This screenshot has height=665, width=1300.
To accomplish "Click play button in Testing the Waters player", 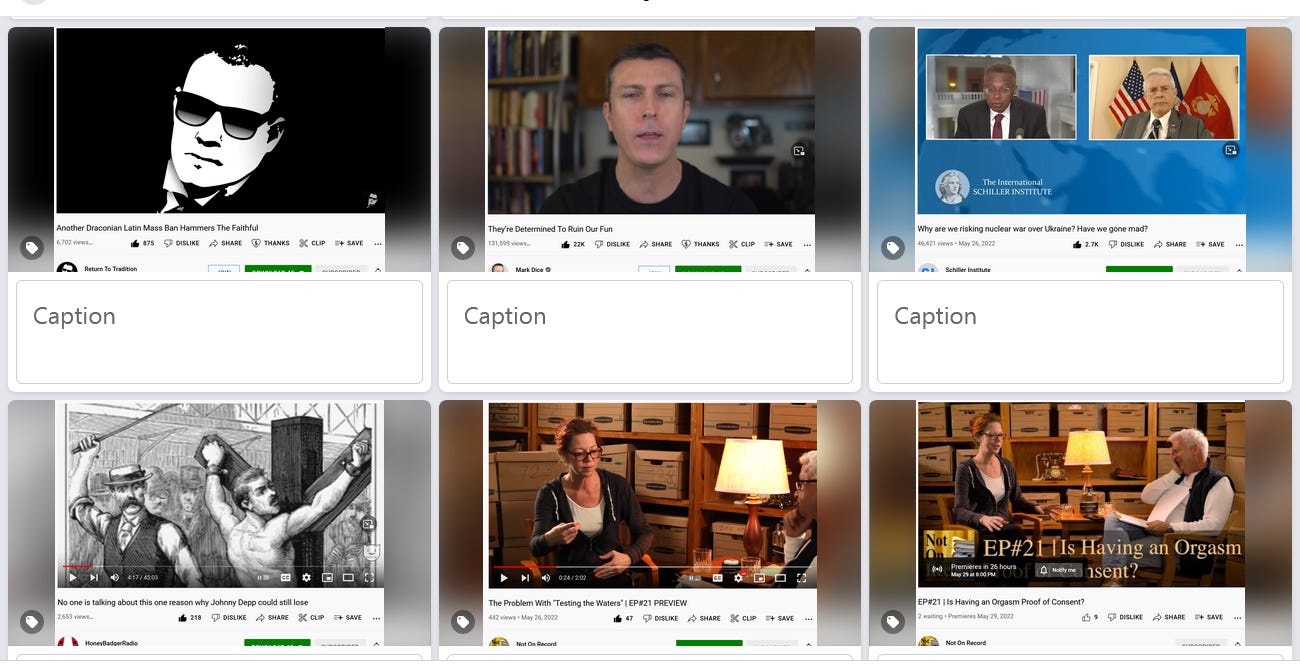I will 504,578.
